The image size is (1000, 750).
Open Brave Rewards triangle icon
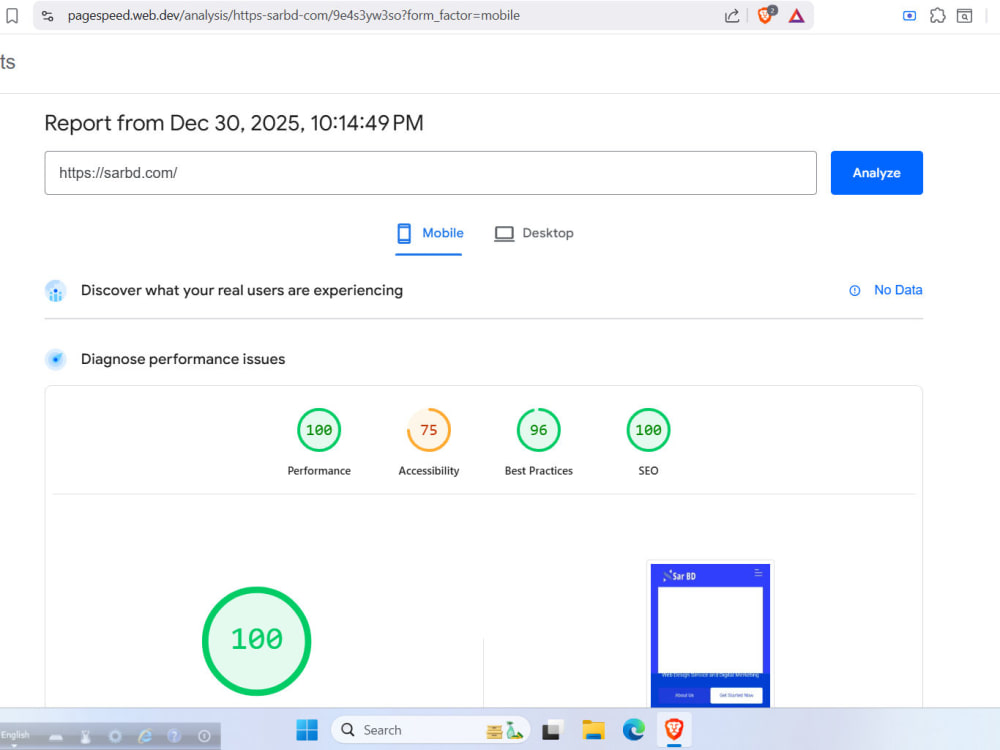(797, 16)
